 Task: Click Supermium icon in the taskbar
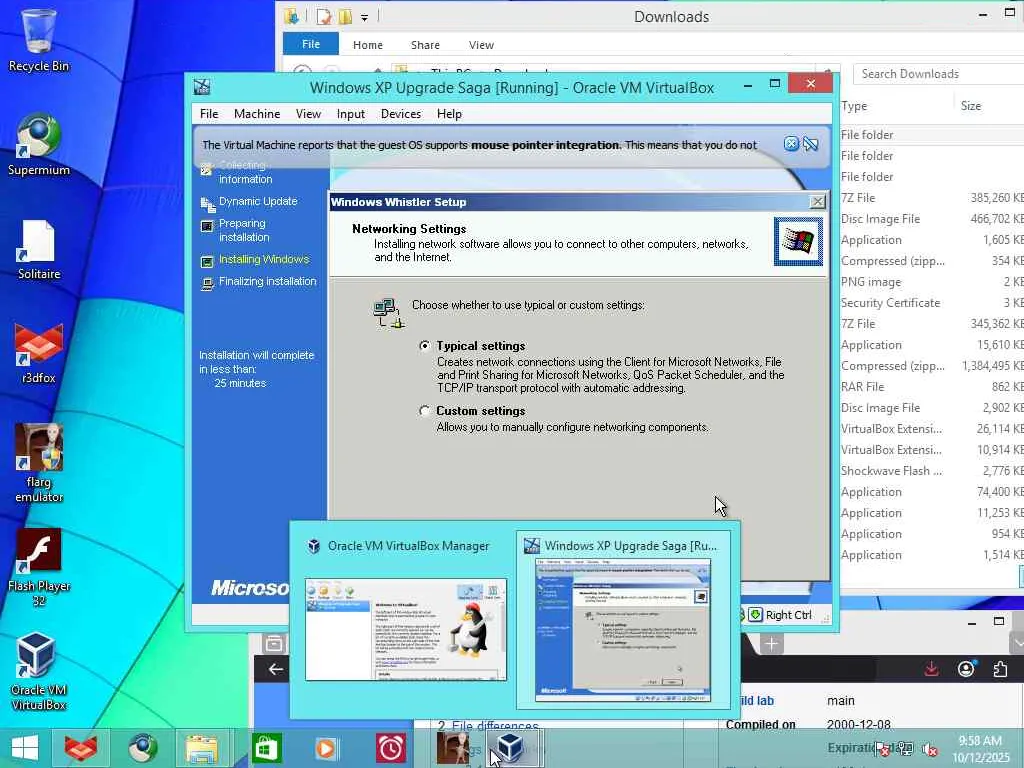coord(142,748)
